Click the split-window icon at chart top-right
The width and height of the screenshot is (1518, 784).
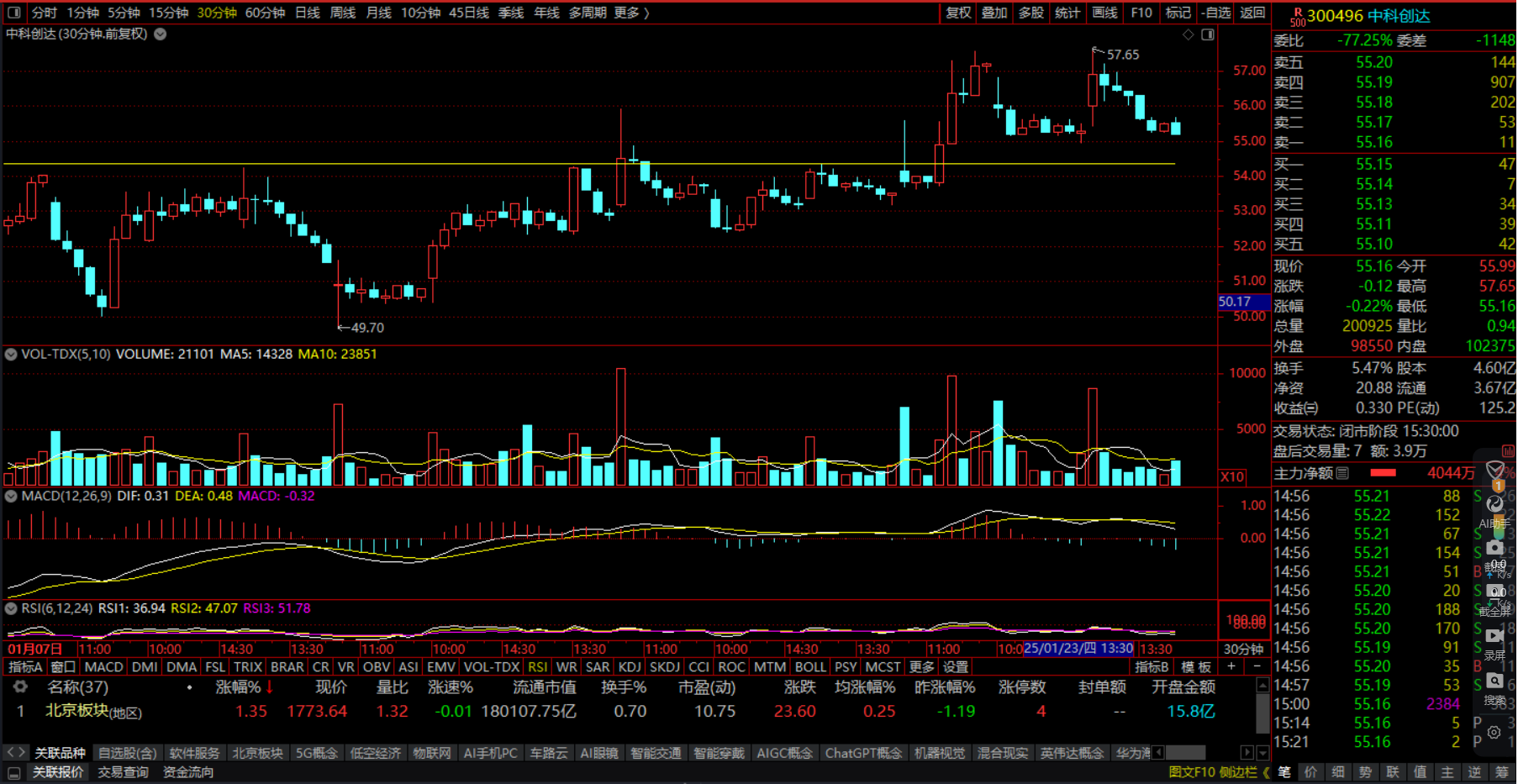(1208, 34)
